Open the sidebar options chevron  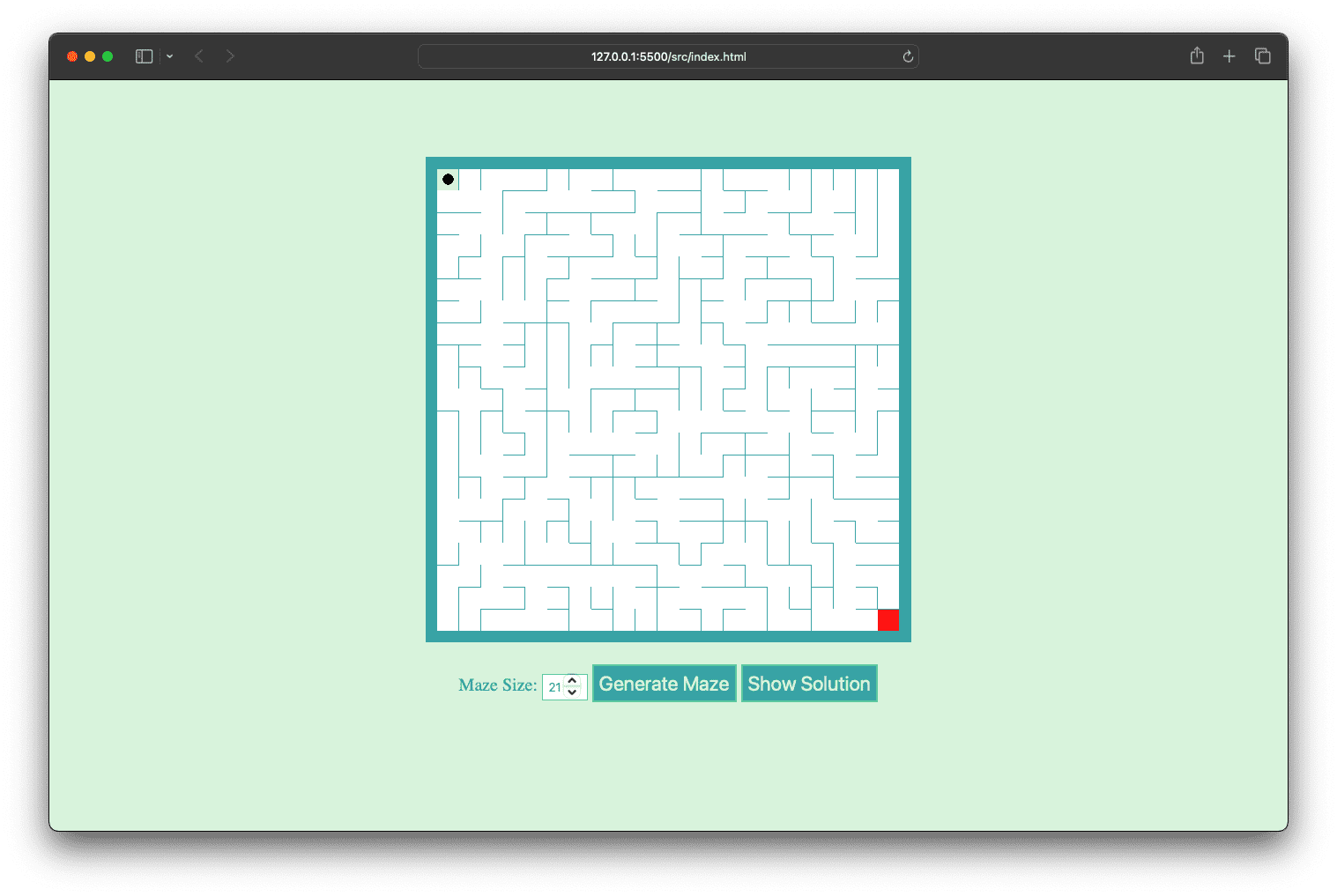pyautogui.click(x=169, y=56)
